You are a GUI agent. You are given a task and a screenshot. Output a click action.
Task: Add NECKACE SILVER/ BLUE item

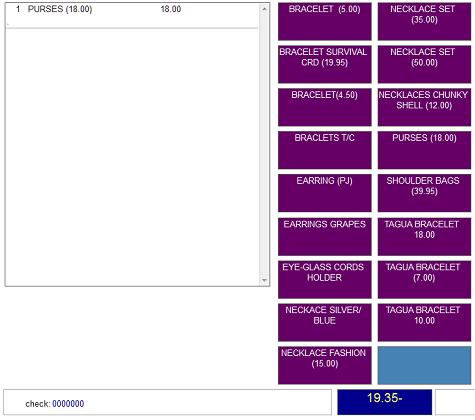(x=325, y=322)
